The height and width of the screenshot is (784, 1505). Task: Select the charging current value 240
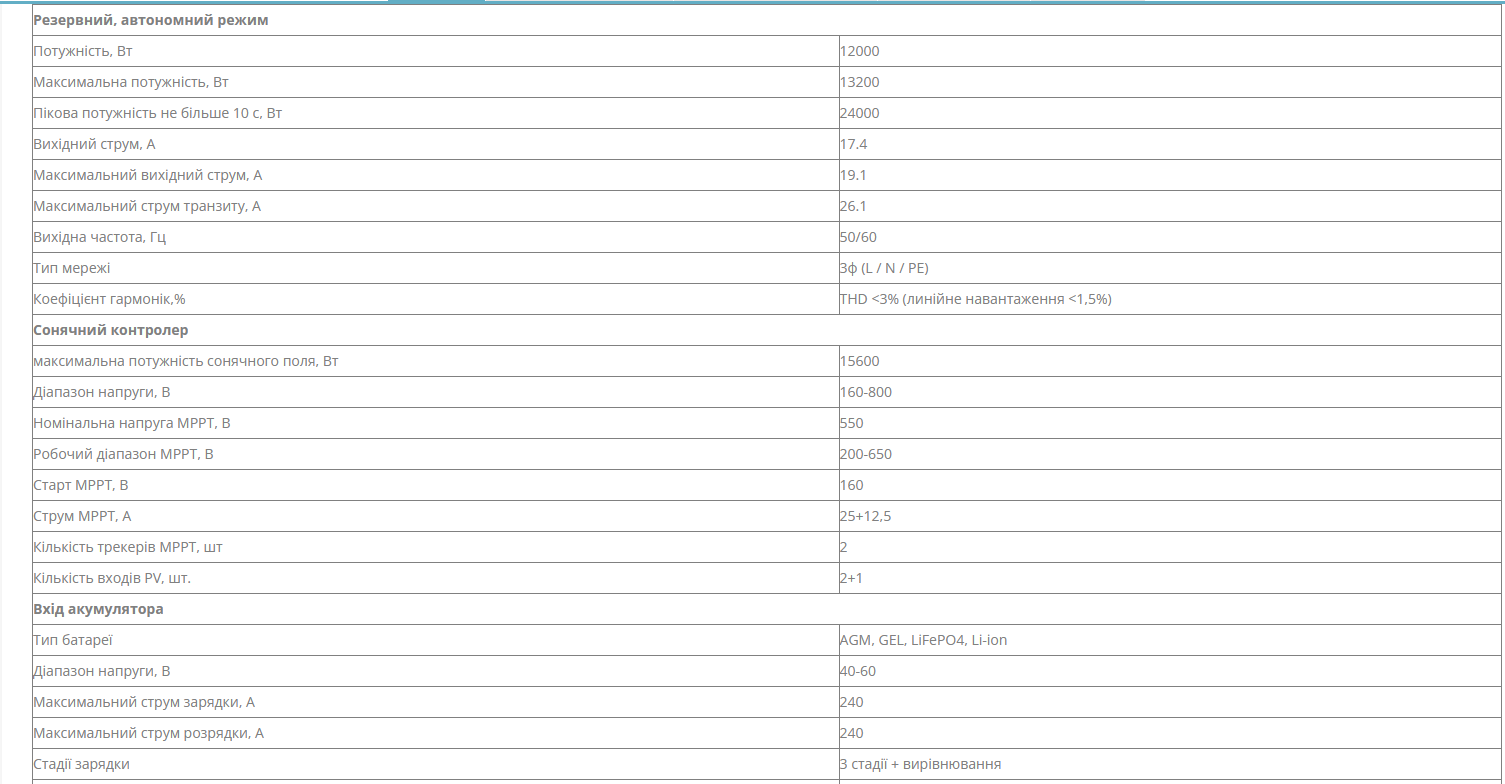pos(852,702)
